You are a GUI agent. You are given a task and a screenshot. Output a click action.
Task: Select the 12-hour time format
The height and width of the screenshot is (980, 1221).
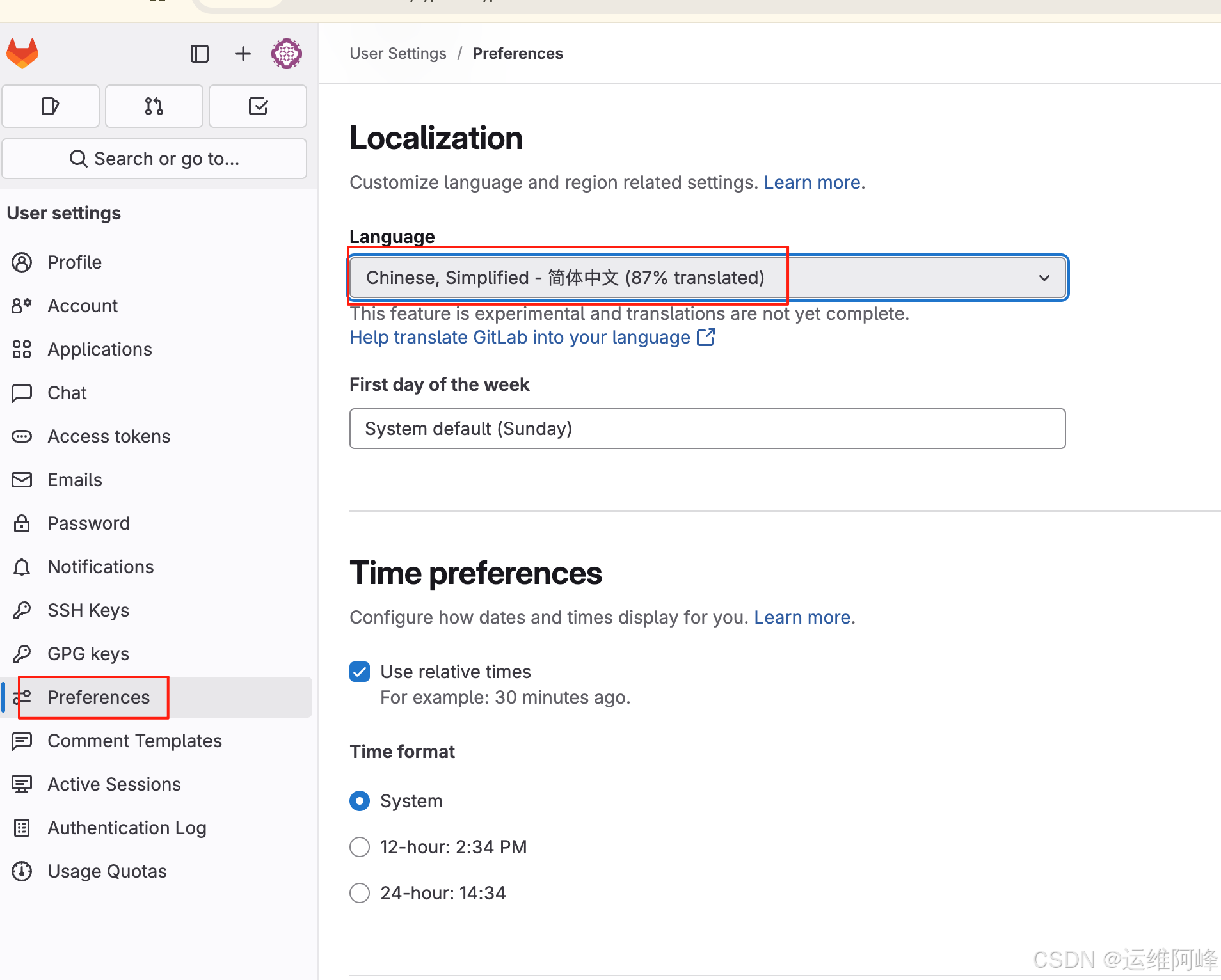(x=360, y=846)
